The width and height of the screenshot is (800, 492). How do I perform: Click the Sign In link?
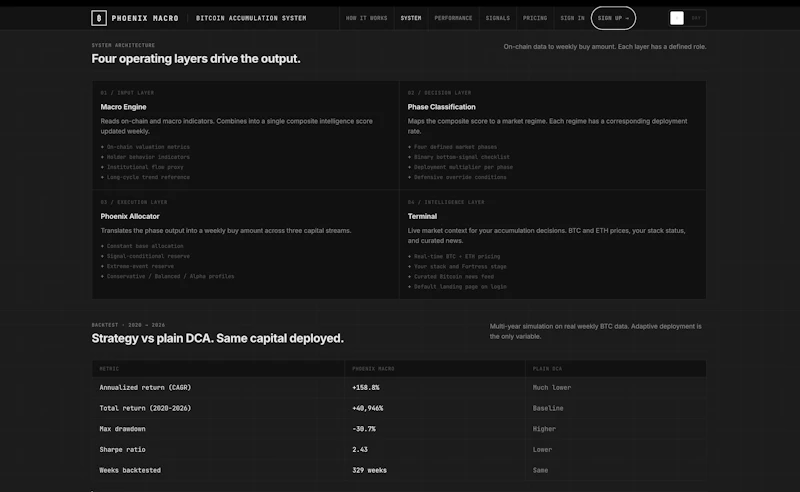[x=572, y=18]
